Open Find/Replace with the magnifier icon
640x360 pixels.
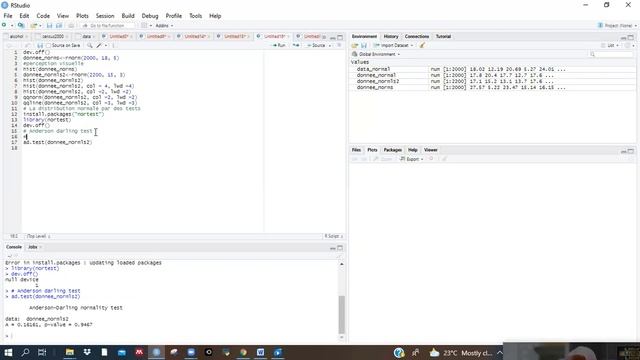click(x=89, y=45)
